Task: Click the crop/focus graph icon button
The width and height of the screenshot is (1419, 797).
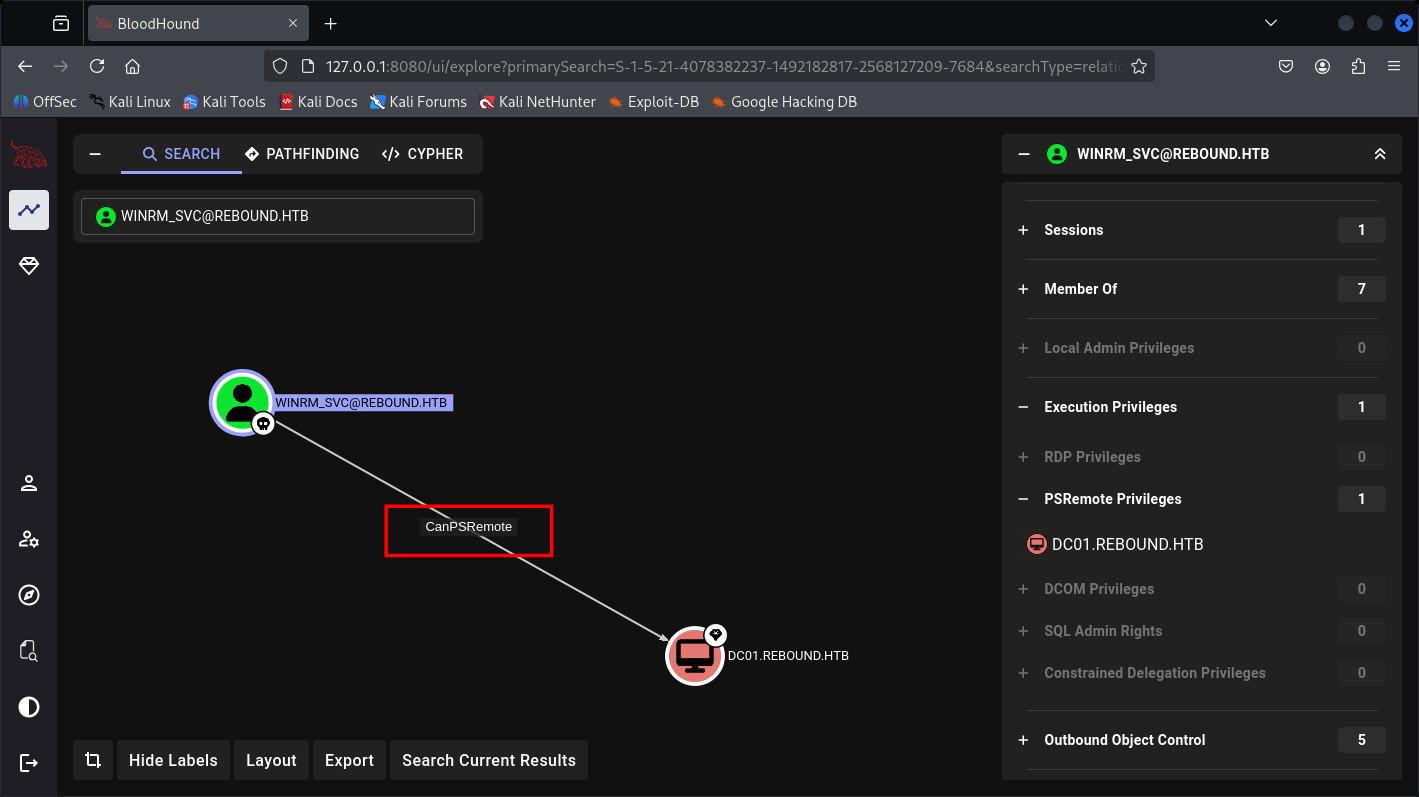Action: tap(93, 760)
